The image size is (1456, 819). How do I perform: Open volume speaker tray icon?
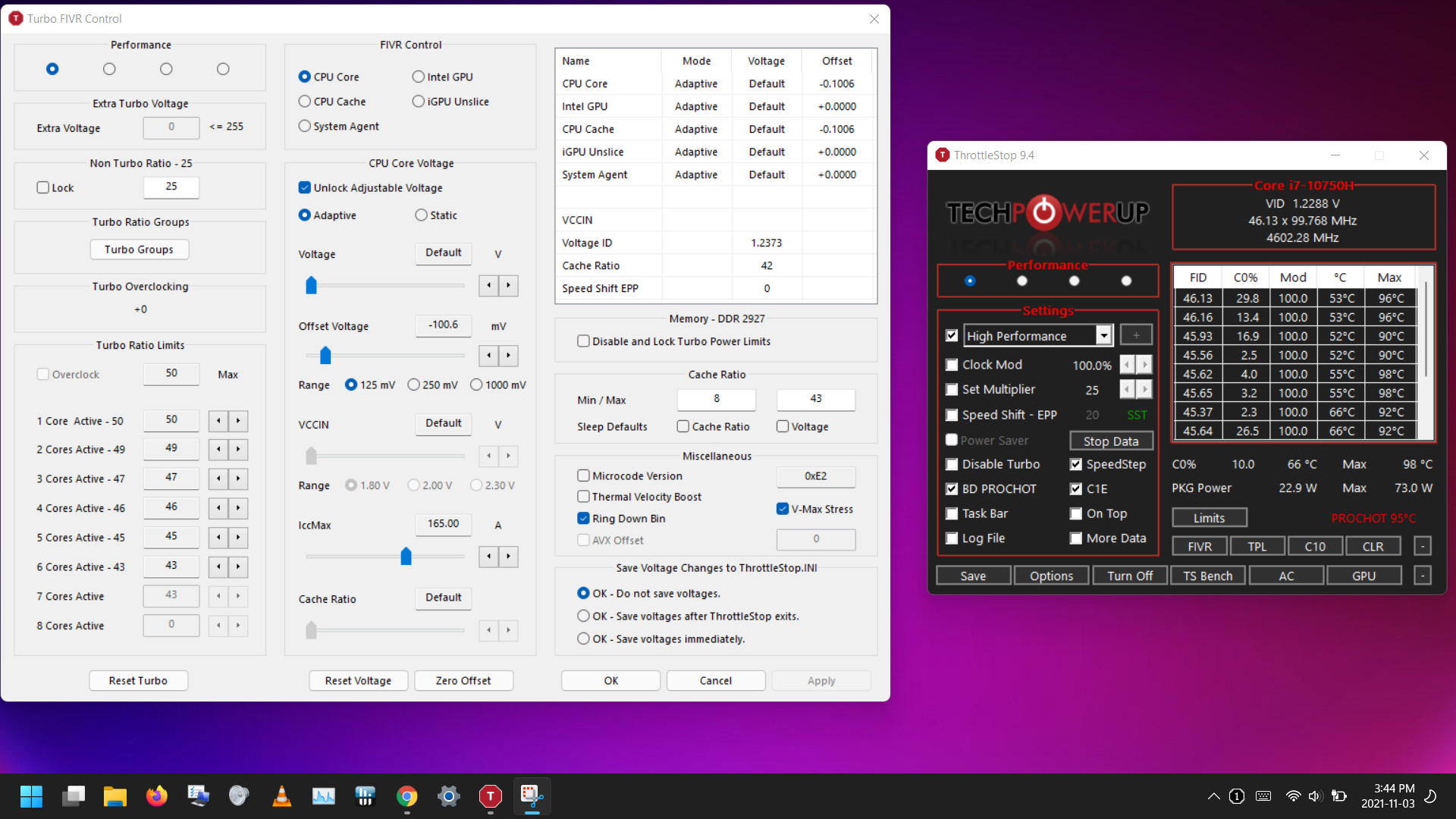coord(1314,796)
